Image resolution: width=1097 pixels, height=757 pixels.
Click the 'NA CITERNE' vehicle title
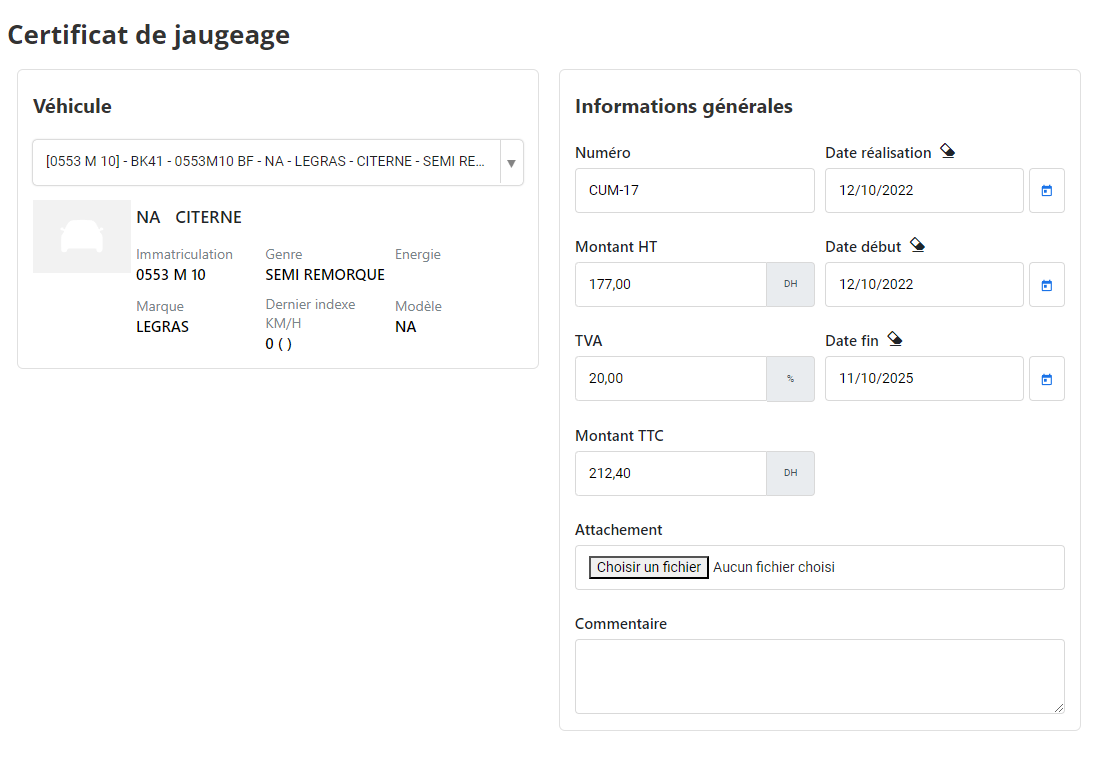[x=189, y=218]
